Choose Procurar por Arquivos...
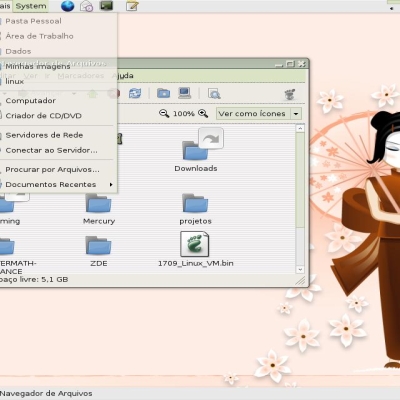Screen dimensions: 400x400 (52, 170)
